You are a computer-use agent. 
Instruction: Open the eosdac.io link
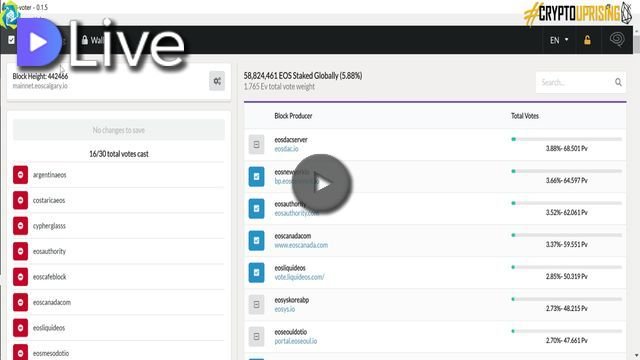[286, 149]
